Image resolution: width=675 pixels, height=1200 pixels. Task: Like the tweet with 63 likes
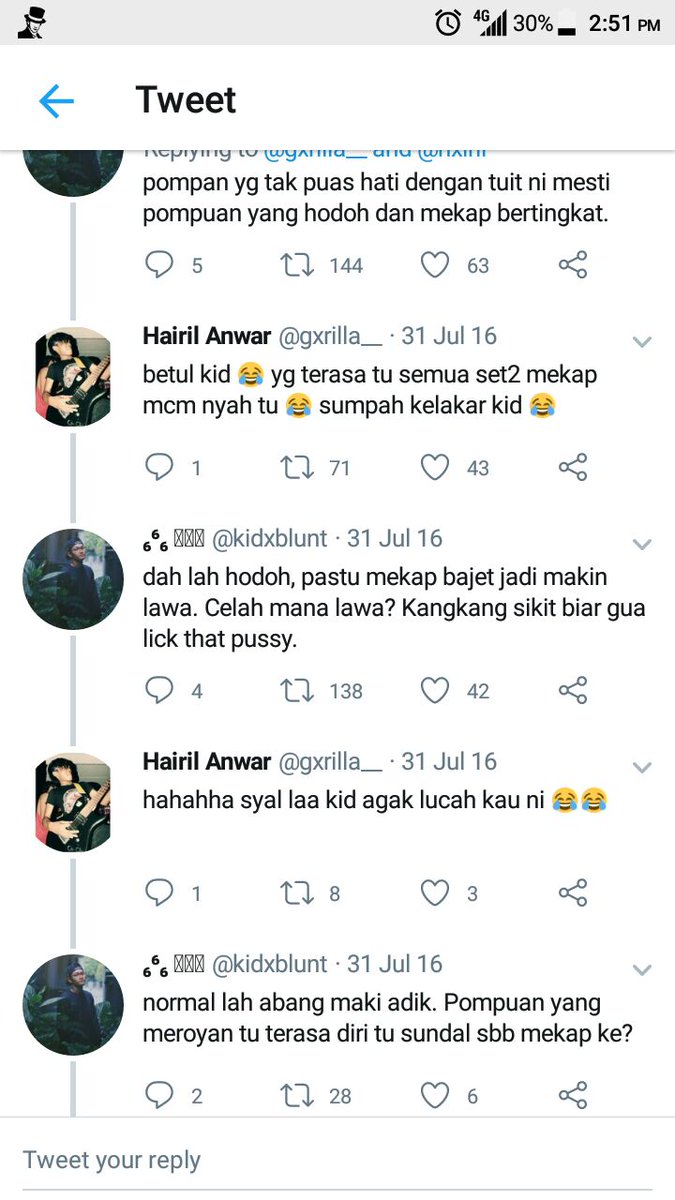(434, 265)
